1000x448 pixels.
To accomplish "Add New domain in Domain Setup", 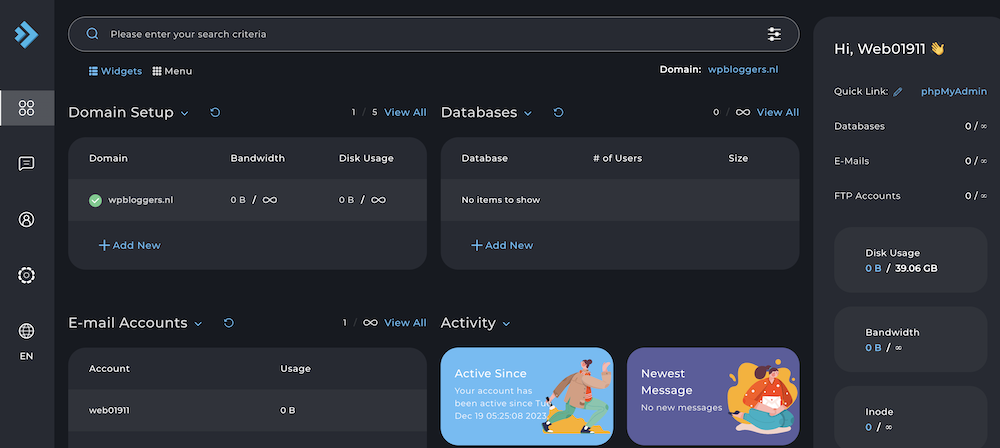I will click(x=129, y=245).
